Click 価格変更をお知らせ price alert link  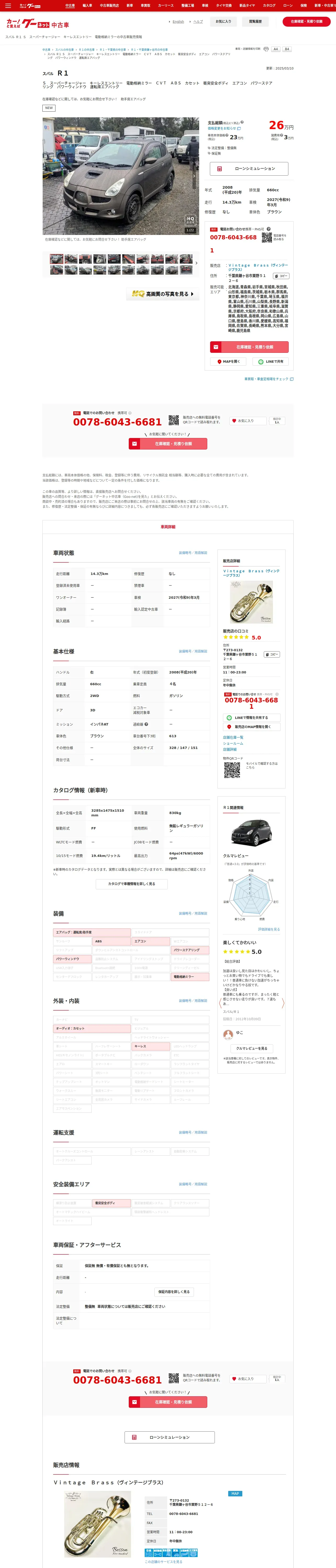[225, 128]
